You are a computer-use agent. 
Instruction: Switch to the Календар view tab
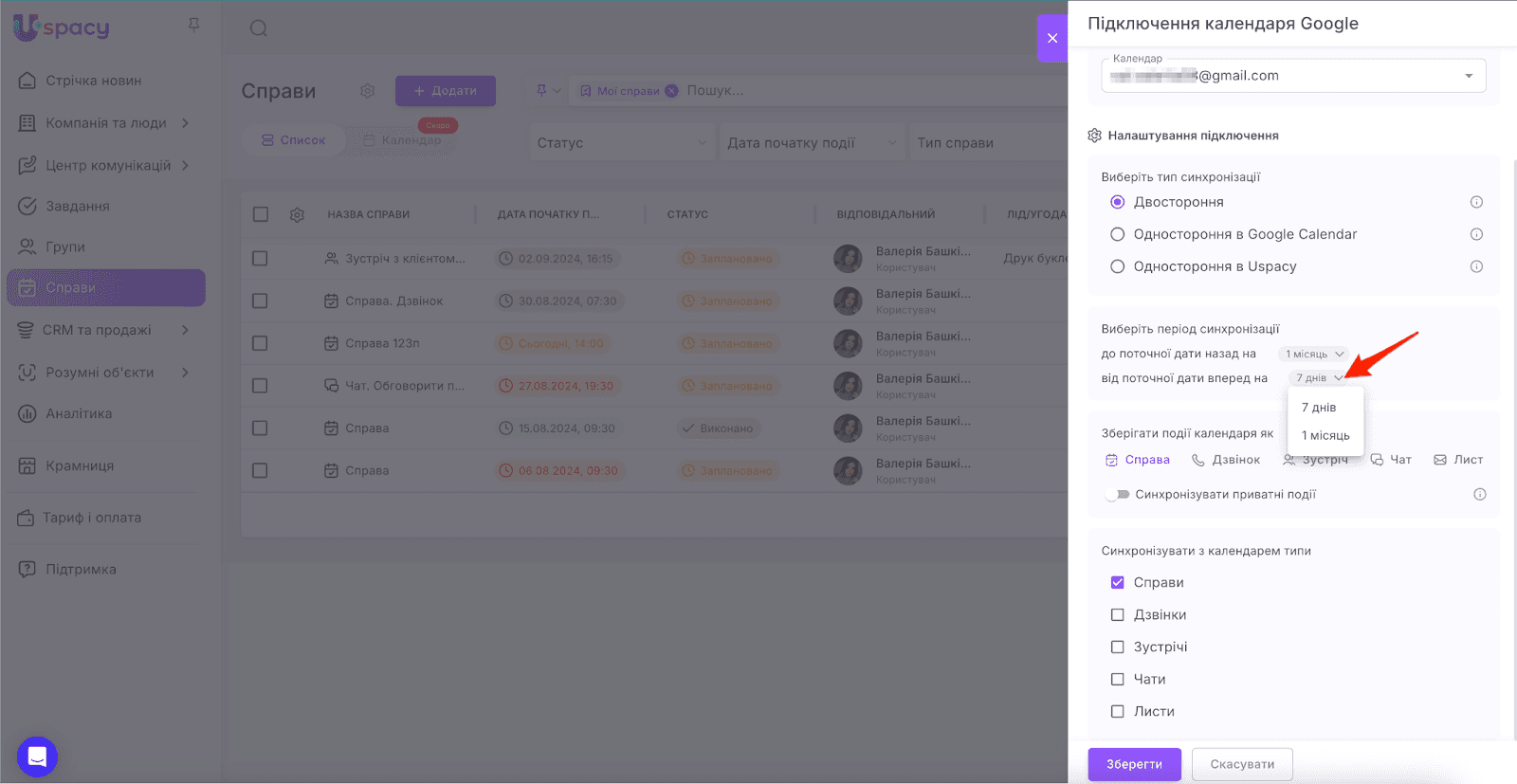pyautogui.click(x=403, y=140)
